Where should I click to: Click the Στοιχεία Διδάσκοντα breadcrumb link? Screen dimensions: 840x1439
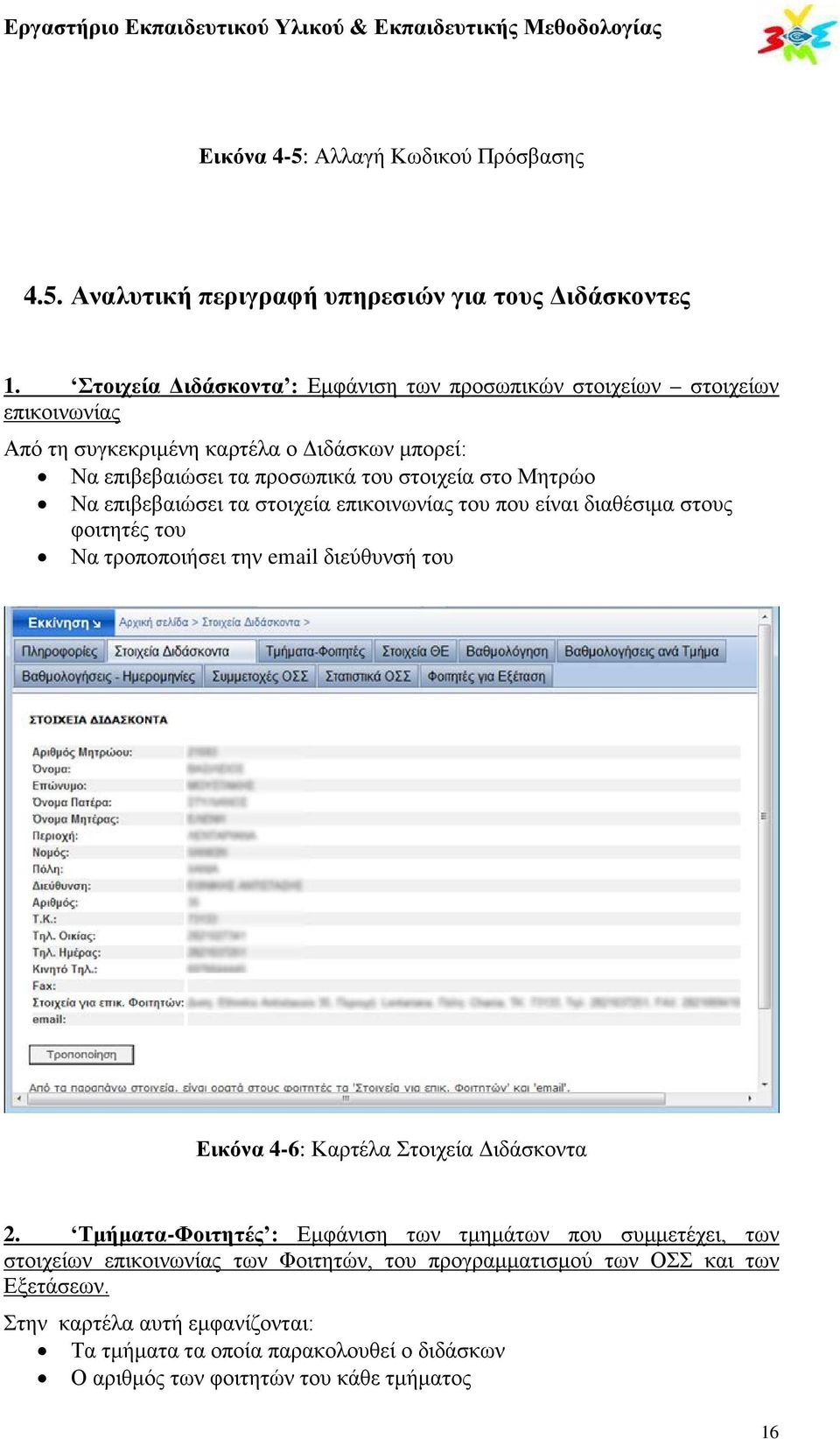(251, 622)
